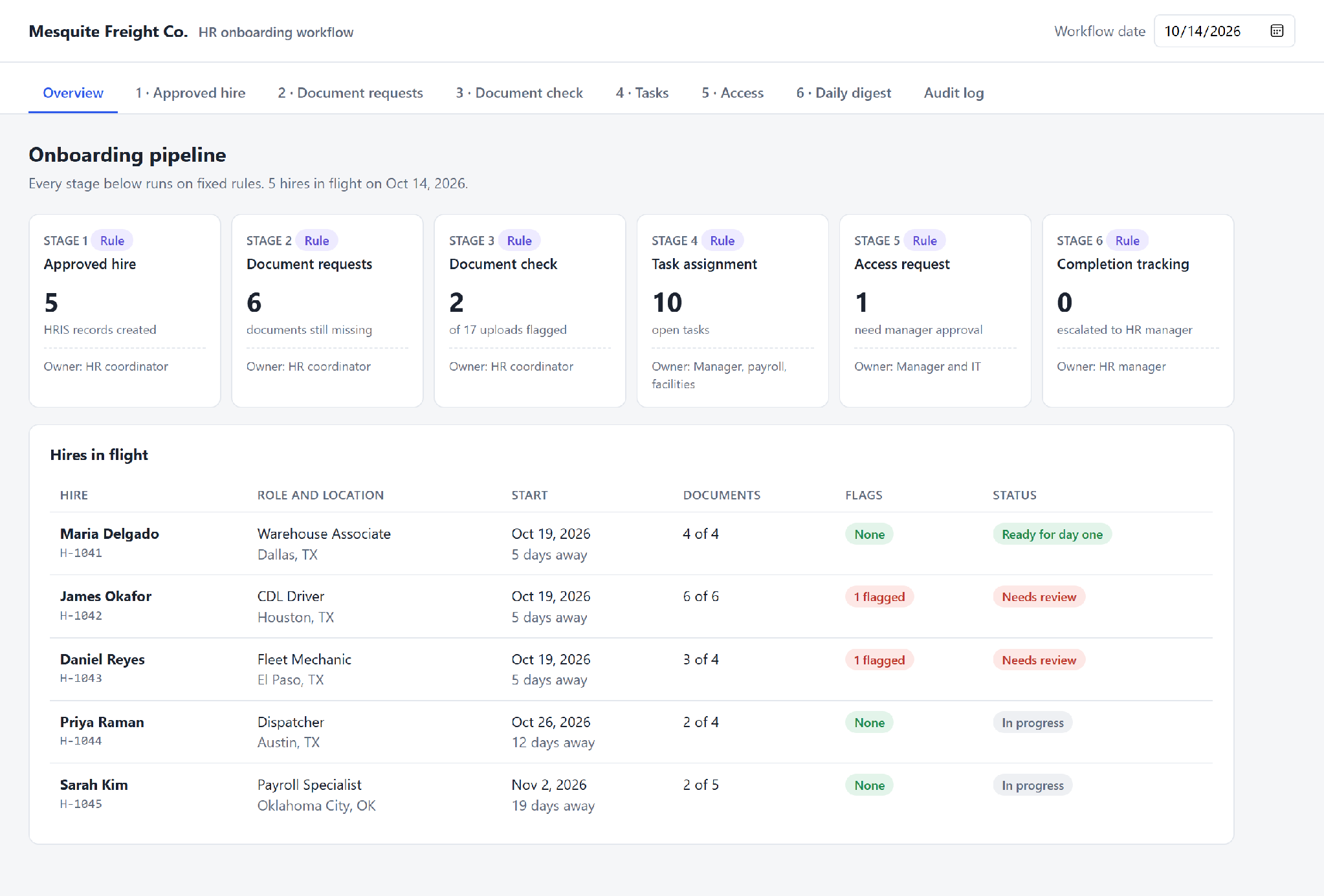
Task: Click James Okafor's 1 flagged badge
Action: click(x=879, y=596)
